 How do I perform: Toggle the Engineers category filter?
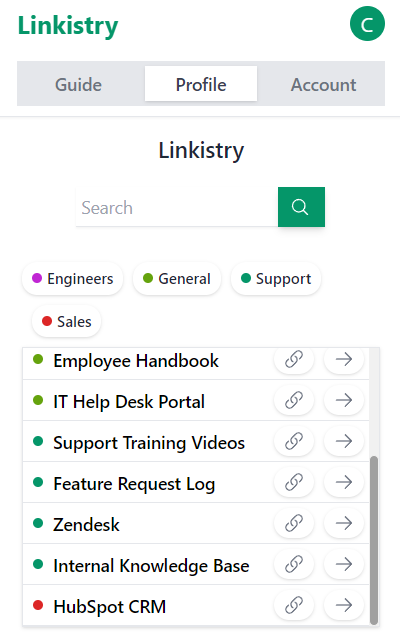[73, 279]
